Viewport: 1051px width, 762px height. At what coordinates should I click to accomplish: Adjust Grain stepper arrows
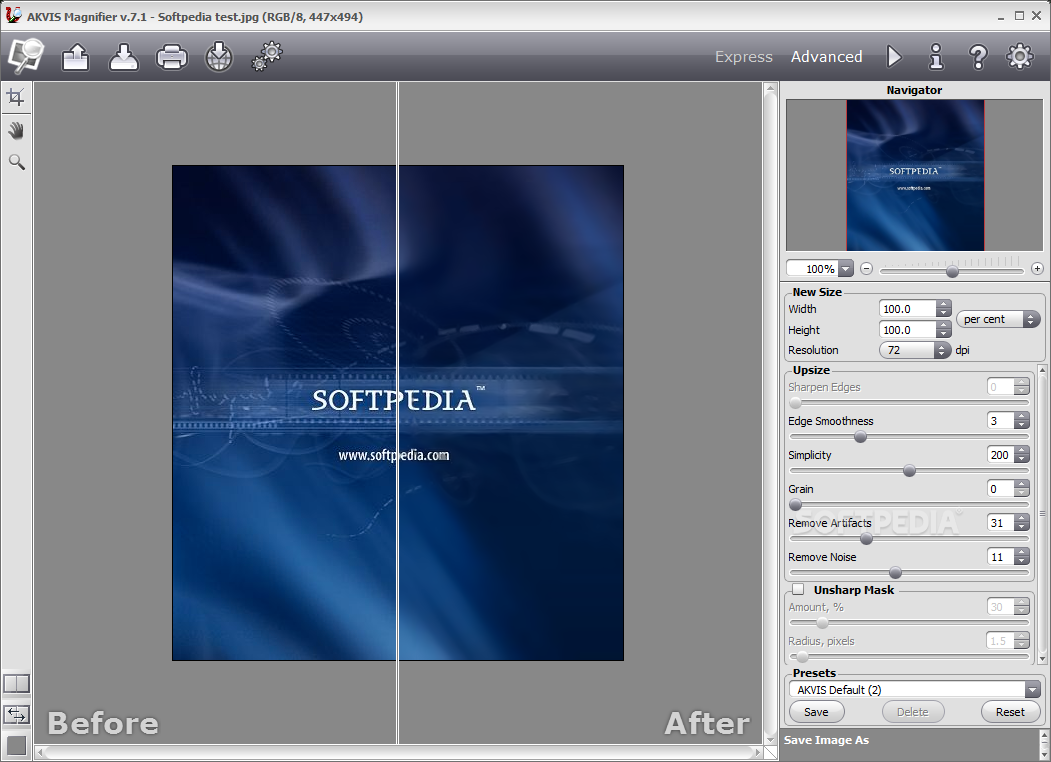1022,489
